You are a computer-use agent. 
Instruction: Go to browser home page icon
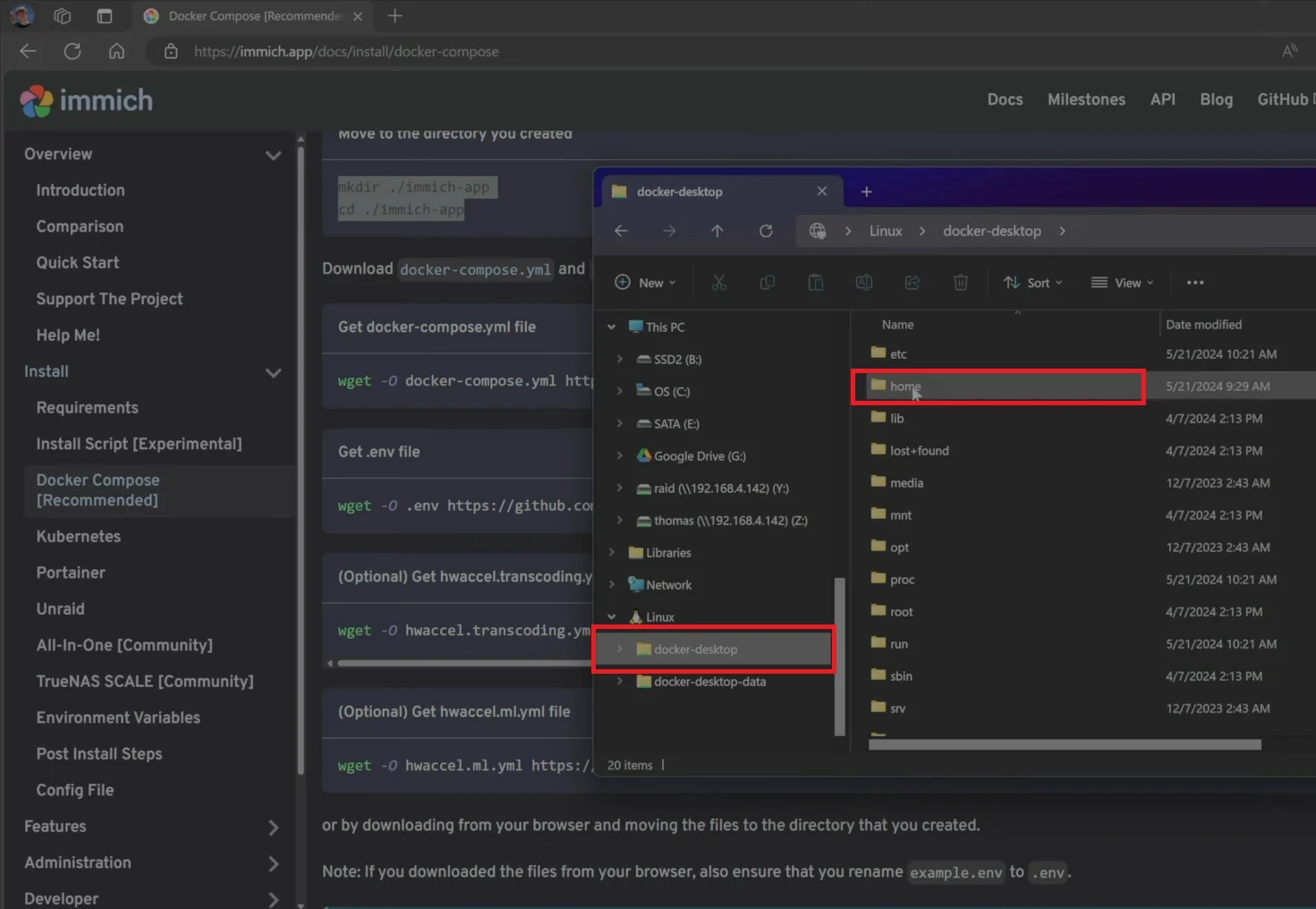tap(116, 51)
